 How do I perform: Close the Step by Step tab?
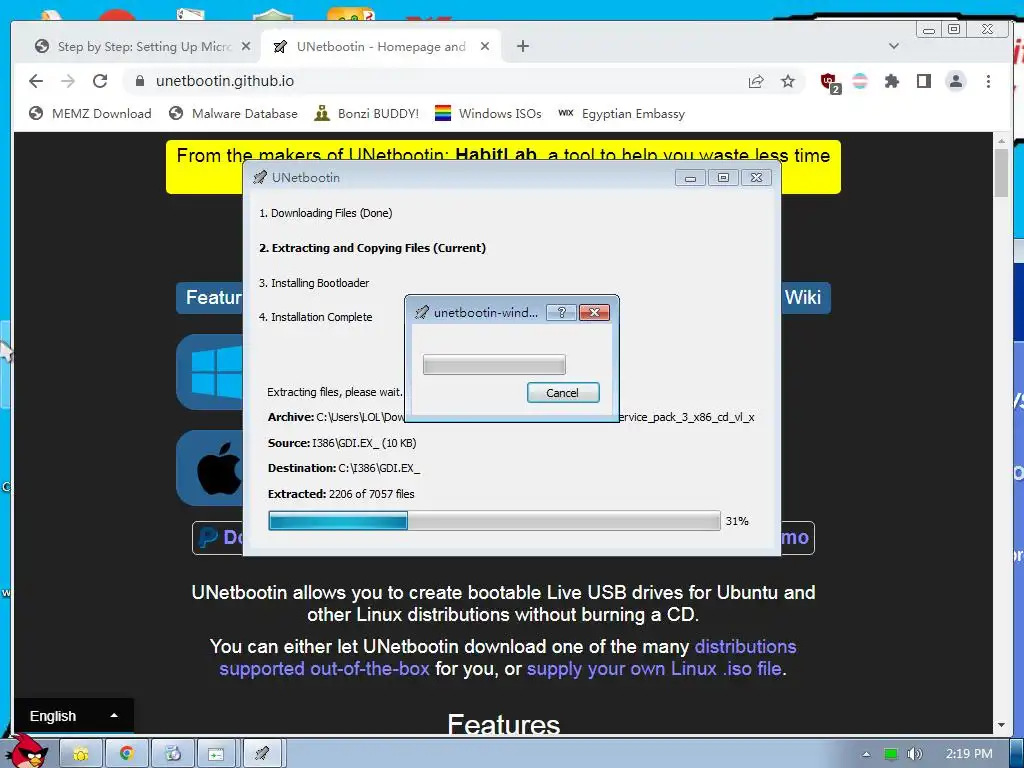pyautogui.click(x=246, y=46)
